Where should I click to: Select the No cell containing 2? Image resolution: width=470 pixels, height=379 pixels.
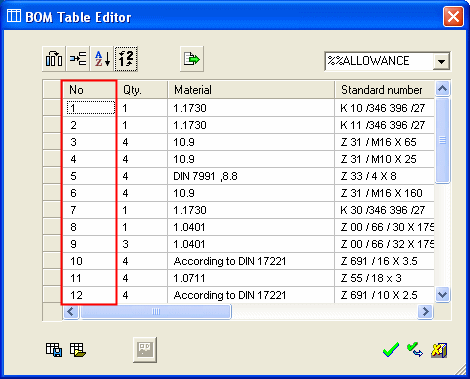90,125
